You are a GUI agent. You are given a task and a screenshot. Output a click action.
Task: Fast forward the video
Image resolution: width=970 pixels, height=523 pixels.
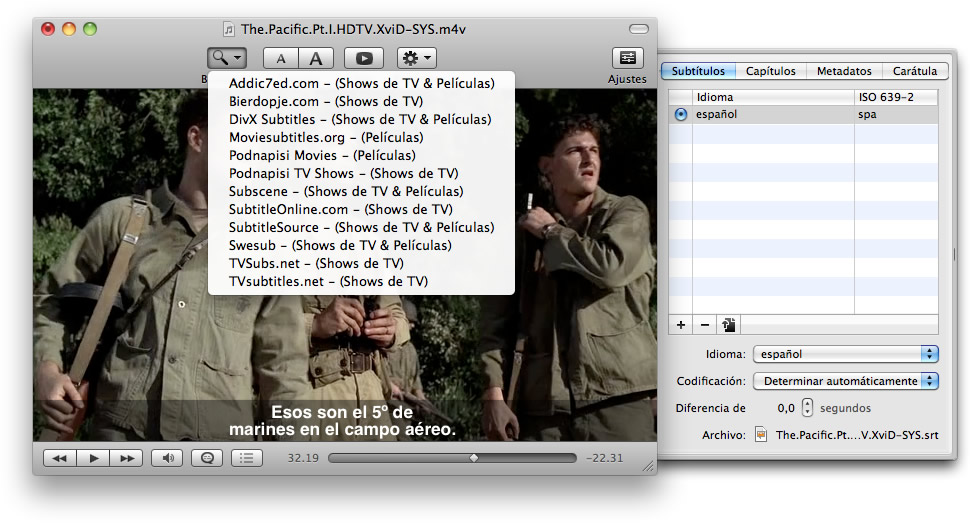pyautogui.click(x=127, y=458)
